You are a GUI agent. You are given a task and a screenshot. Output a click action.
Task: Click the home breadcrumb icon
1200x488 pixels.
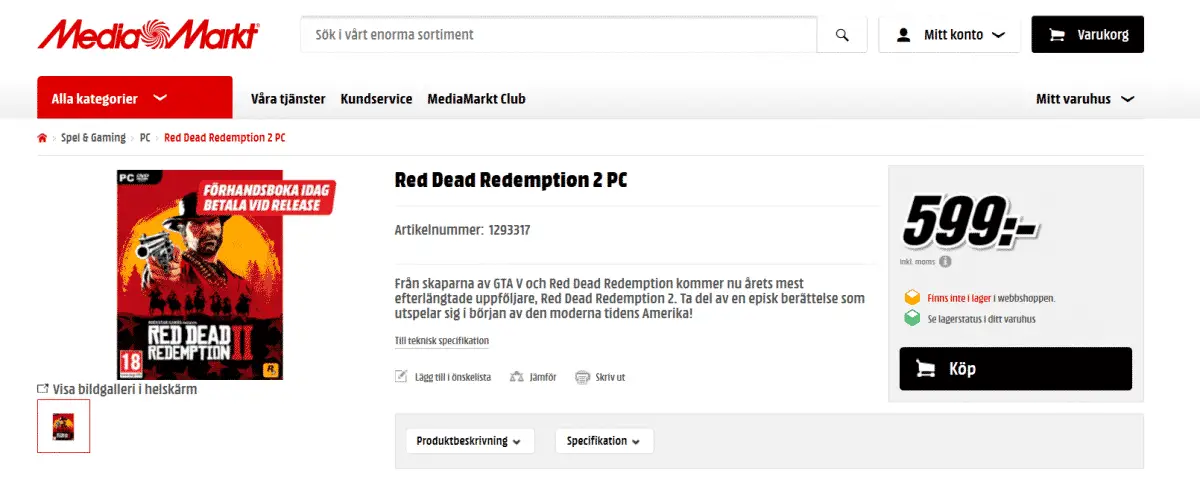click(42, 138)
